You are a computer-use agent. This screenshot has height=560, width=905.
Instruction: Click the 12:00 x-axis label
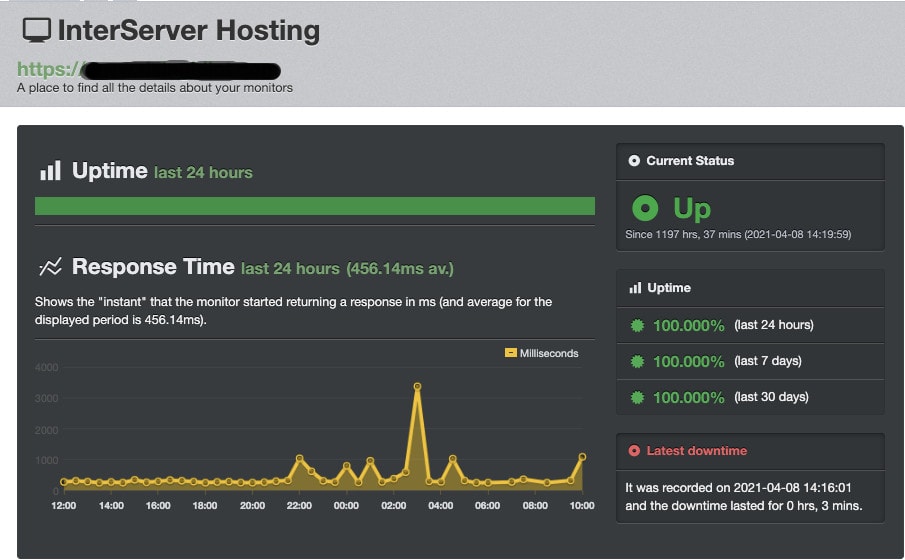[63, 506]
